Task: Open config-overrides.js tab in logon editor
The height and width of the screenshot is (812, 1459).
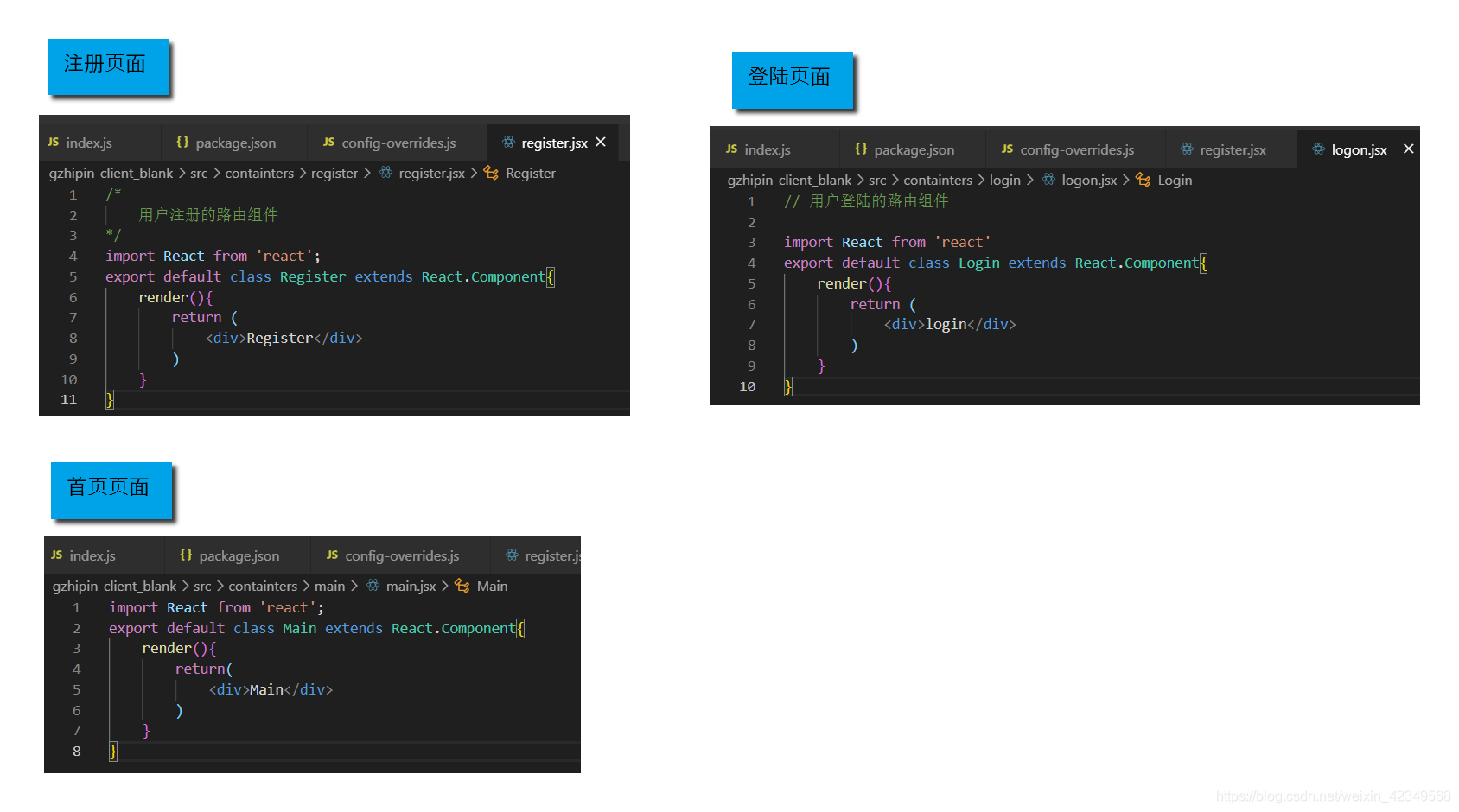Action: (x=1074, y=149)
